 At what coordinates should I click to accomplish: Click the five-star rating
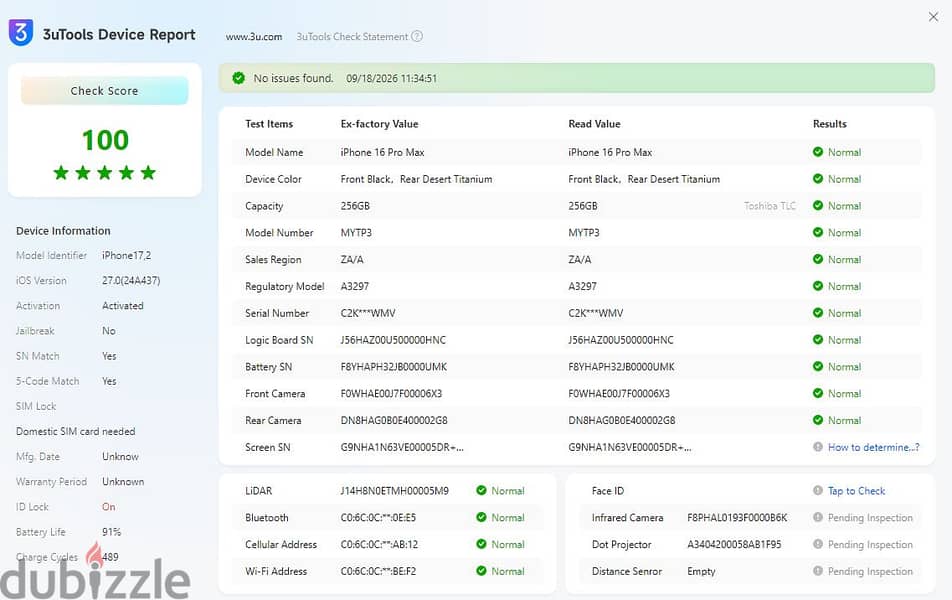(x=104, y=172)
